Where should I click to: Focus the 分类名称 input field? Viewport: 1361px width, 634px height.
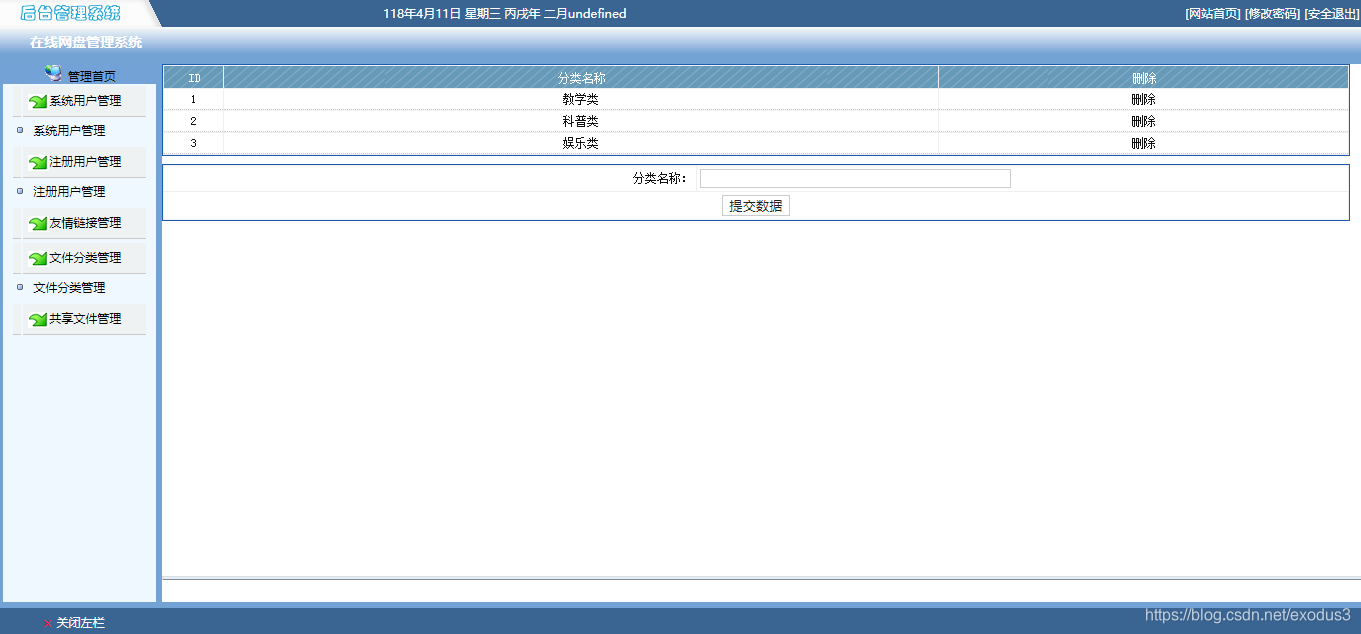[x=855, y=179]
